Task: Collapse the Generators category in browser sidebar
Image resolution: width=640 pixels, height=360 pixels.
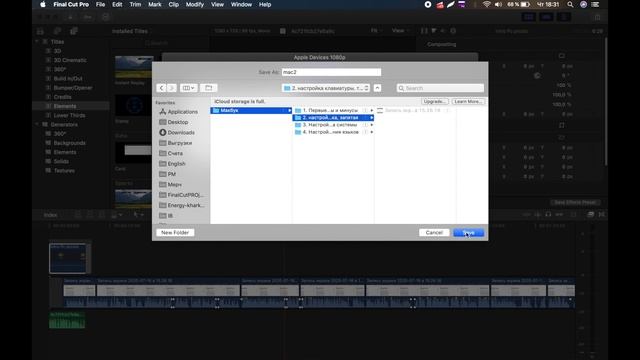Action: click(x=37, y=124)
